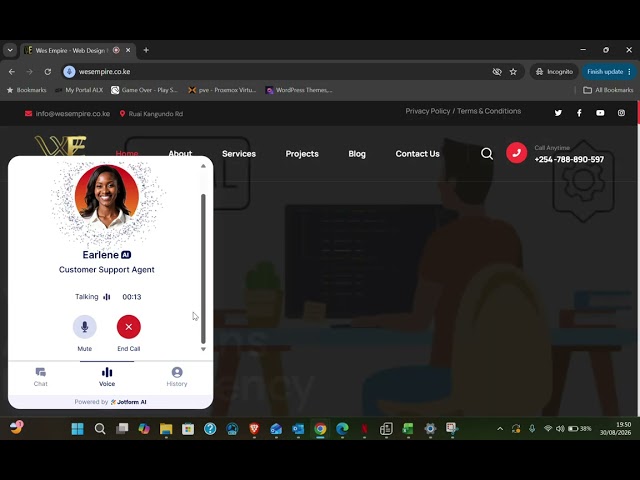
Task: Go to the Projects page
Action: click(x=302, y=154)
